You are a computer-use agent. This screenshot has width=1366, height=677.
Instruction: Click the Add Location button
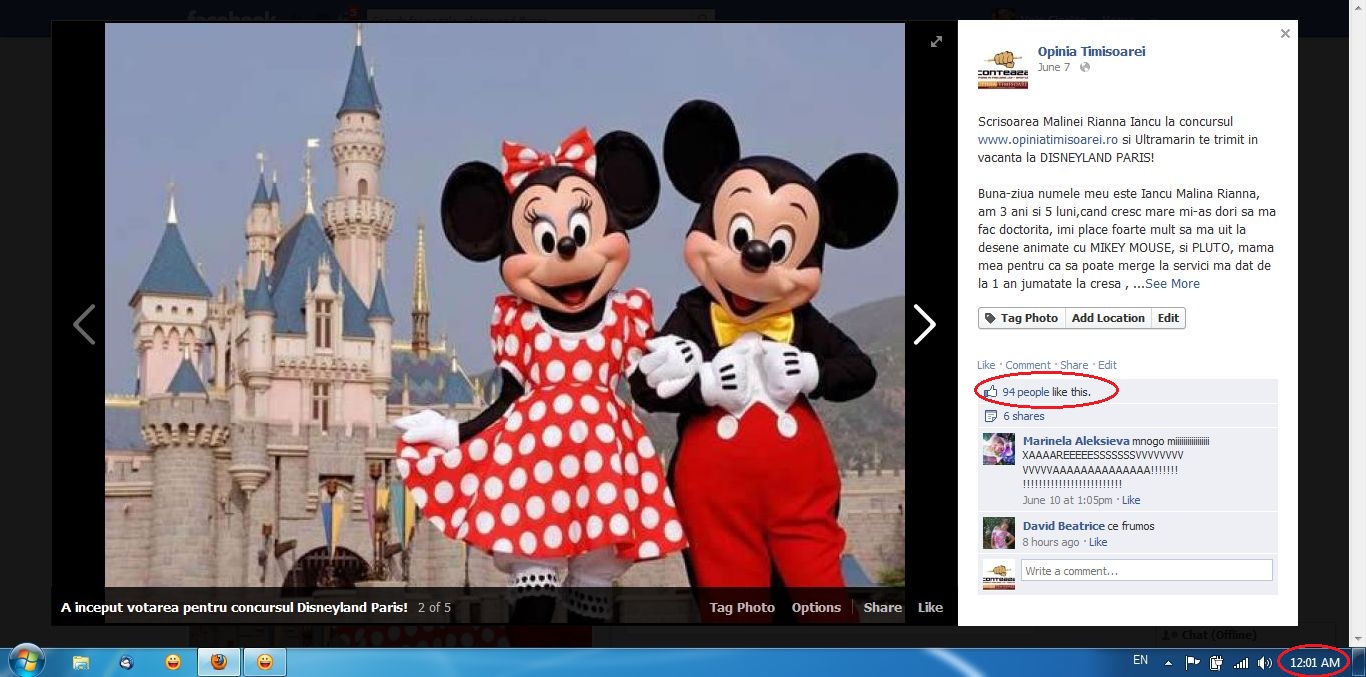(1108, 318)
